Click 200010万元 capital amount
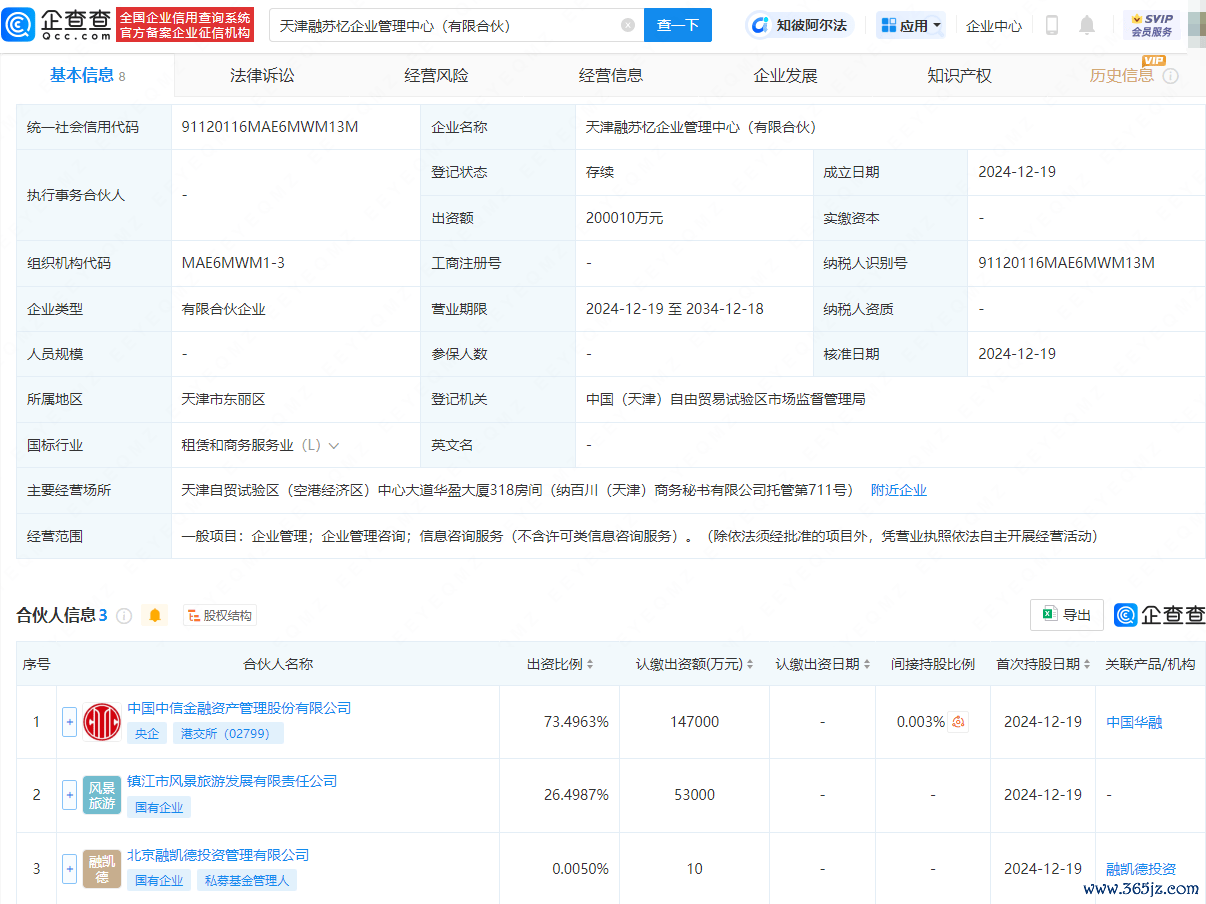 (x=625, y=218)
